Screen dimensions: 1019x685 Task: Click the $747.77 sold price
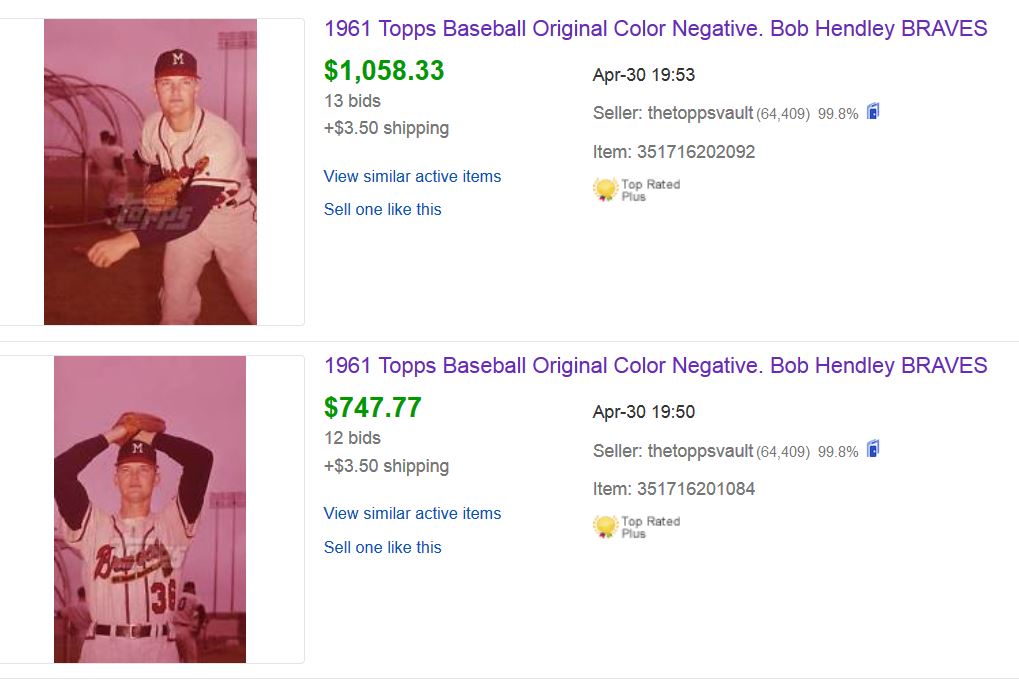[372, 408]
